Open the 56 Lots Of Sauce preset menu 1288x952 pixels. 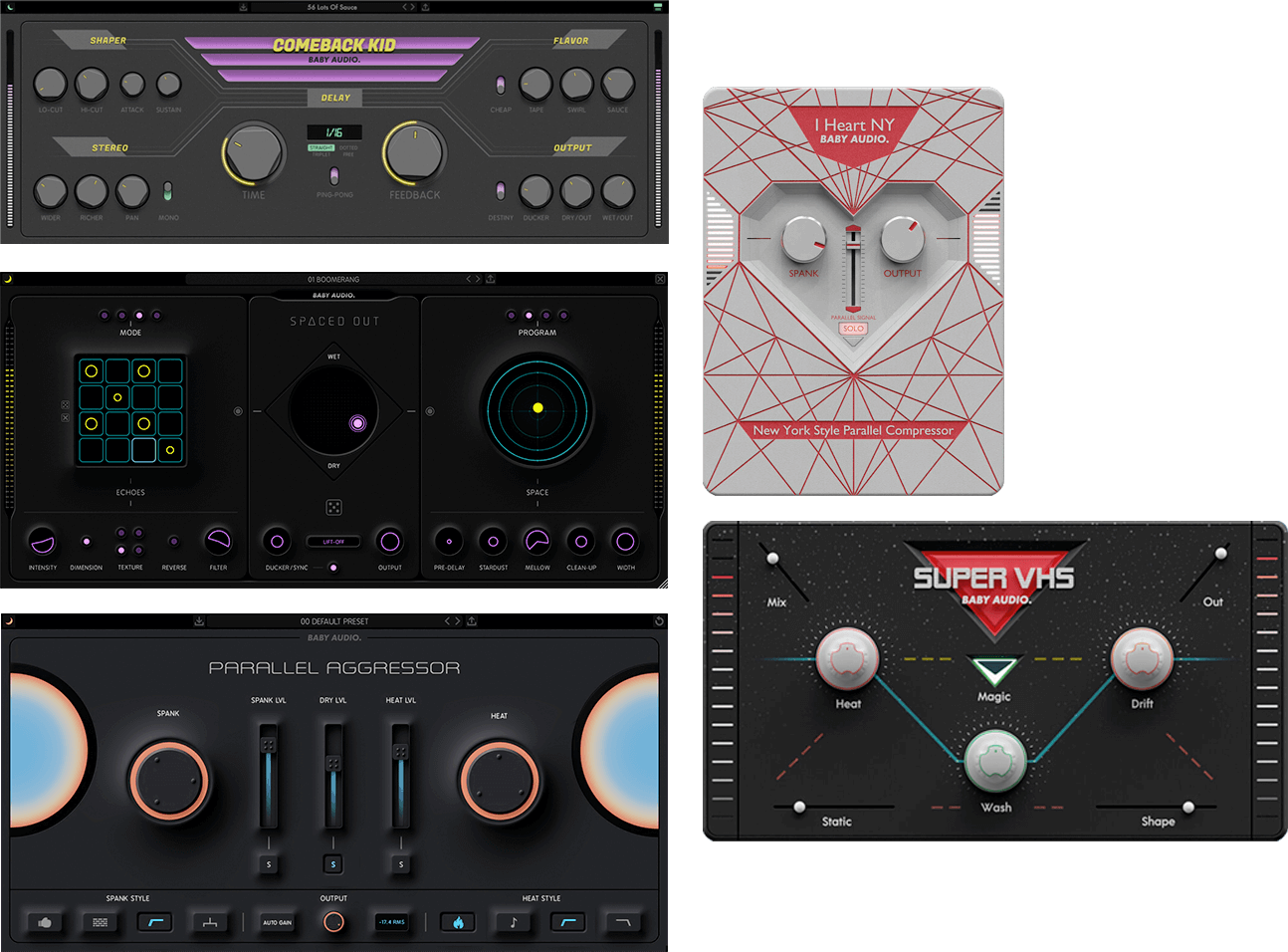click(332, 7)
